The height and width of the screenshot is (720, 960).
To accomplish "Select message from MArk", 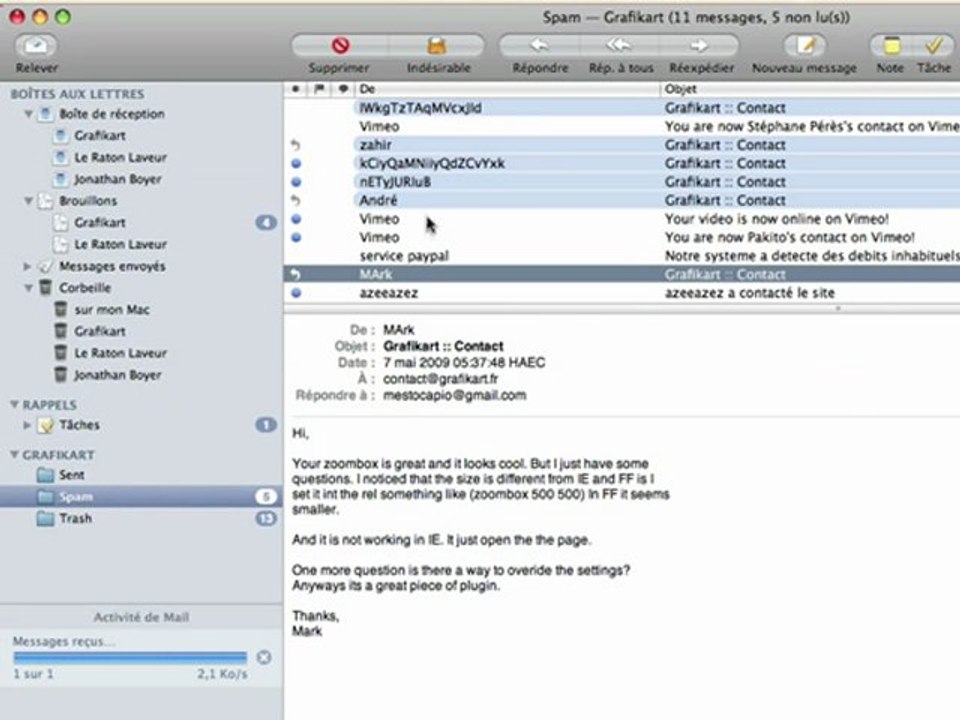I will pos(622,274).
